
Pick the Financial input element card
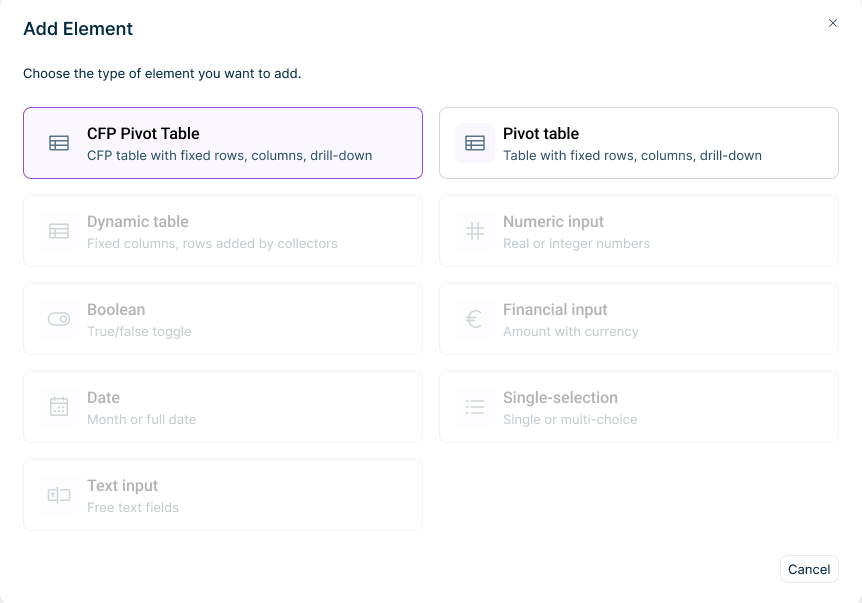pos(638,319)
